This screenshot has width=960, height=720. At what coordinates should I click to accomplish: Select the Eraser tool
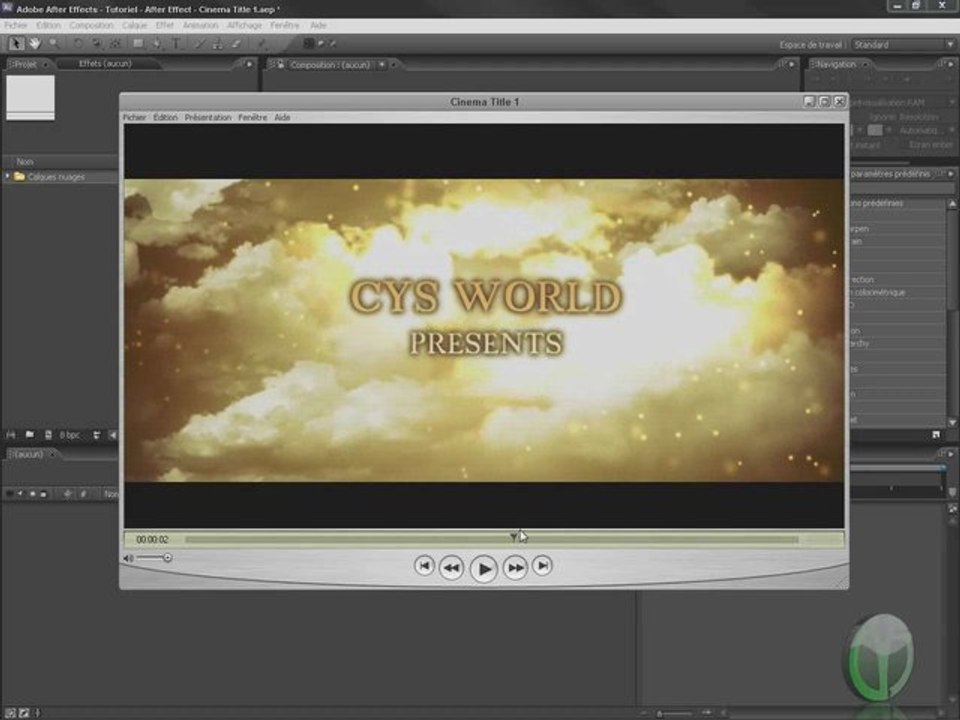tap(236, 43)
